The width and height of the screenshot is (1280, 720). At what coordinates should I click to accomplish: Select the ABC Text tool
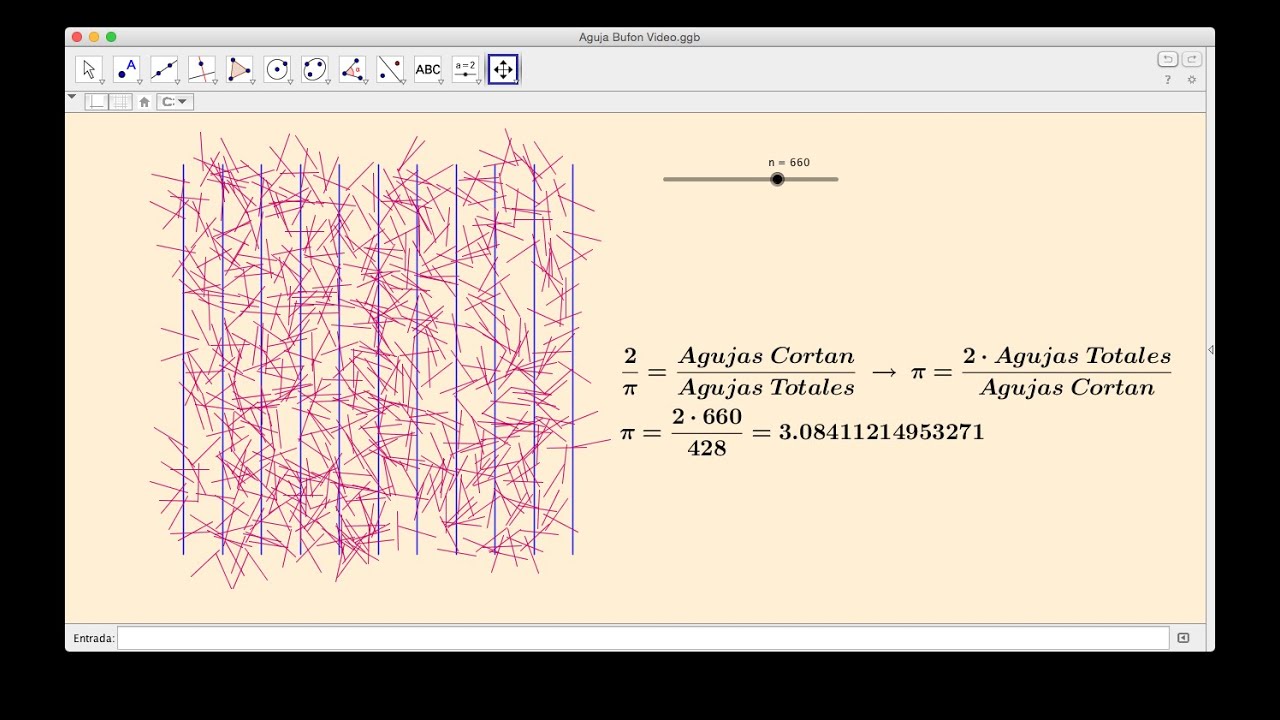pos(428,69)
